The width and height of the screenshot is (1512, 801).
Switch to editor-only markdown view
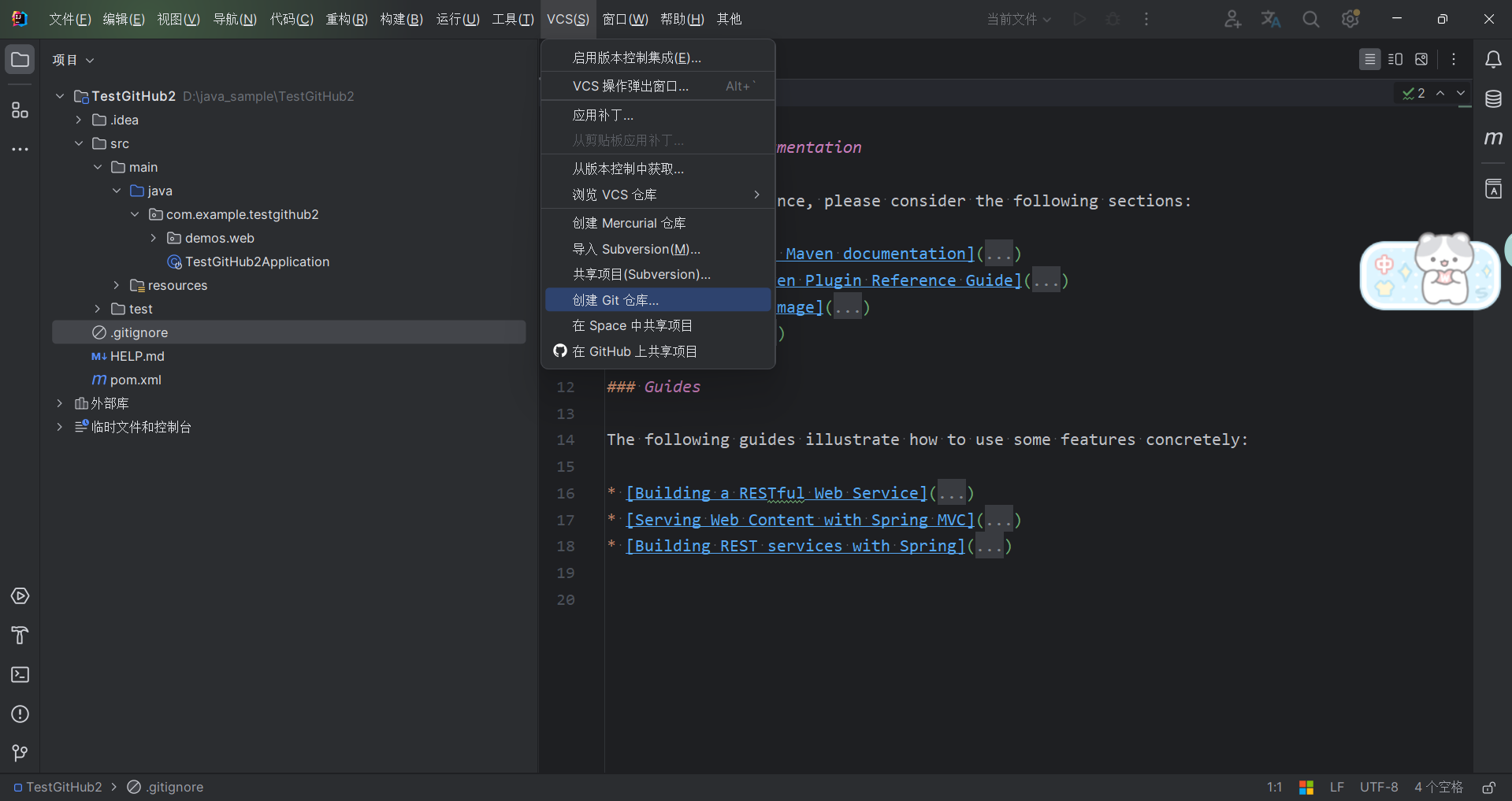(1370, 59)
